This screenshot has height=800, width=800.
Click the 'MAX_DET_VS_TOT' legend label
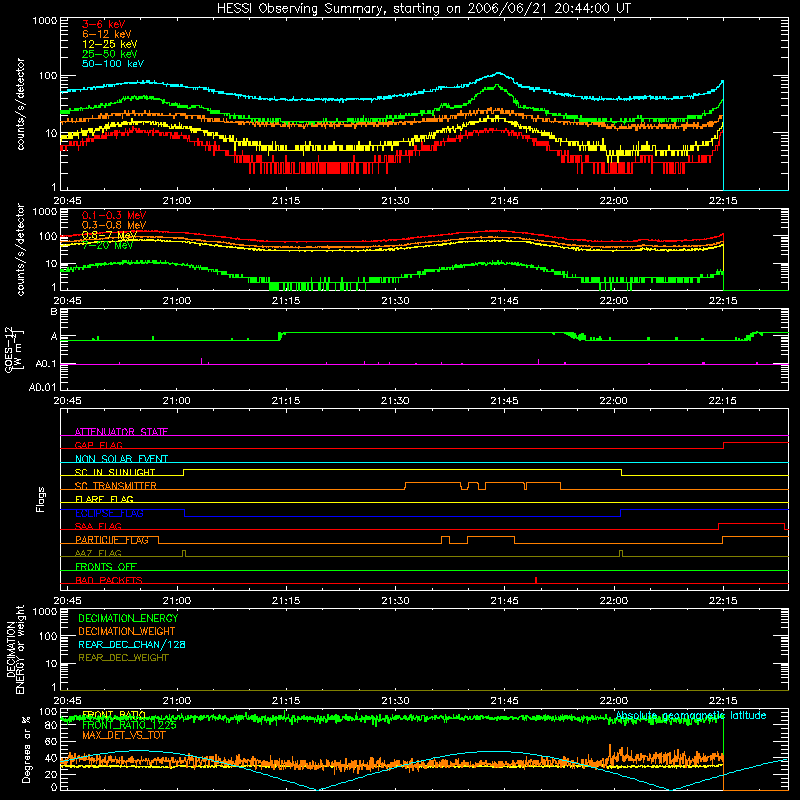[123, 735]
